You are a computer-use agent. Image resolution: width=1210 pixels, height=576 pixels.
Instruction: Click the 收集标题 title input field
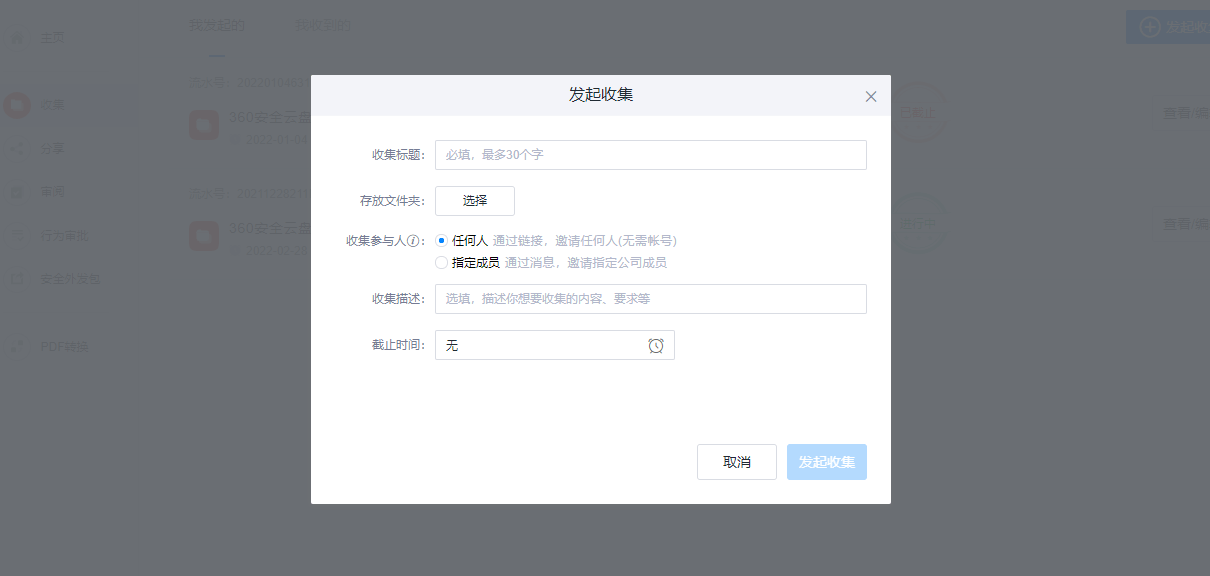(650, 154)
